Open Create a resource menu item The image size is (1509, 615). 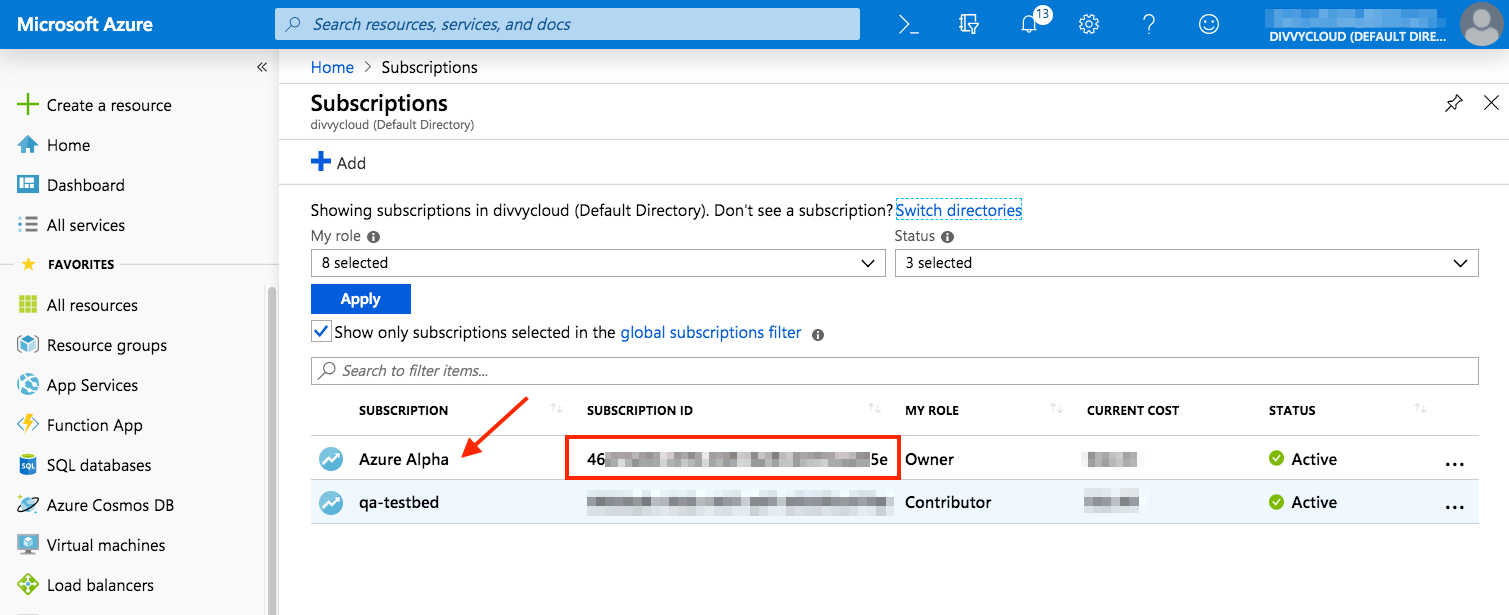coord(109,105)
